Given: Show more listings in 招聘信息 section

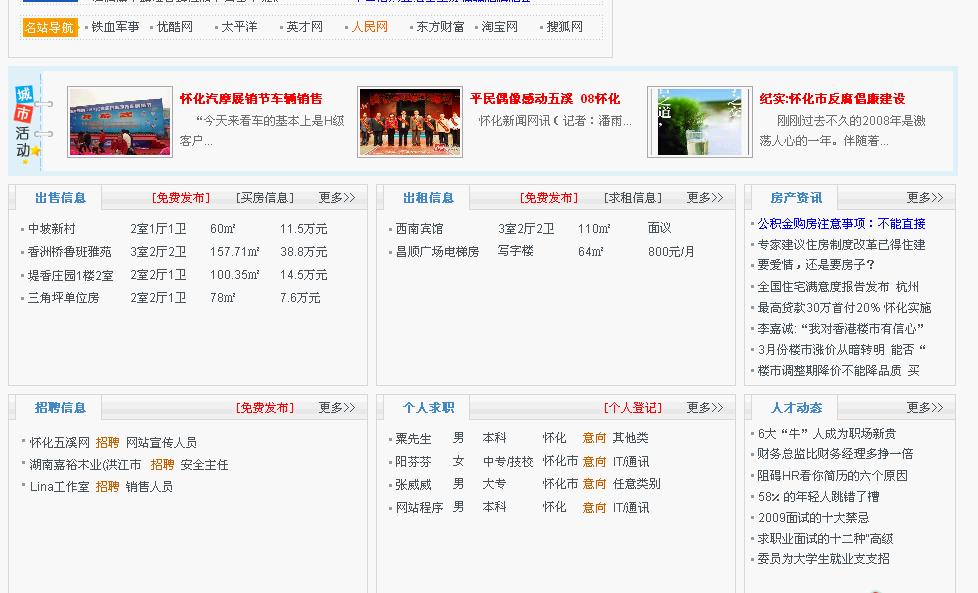Looking at the screenshot, I should (x=337, y=408).
